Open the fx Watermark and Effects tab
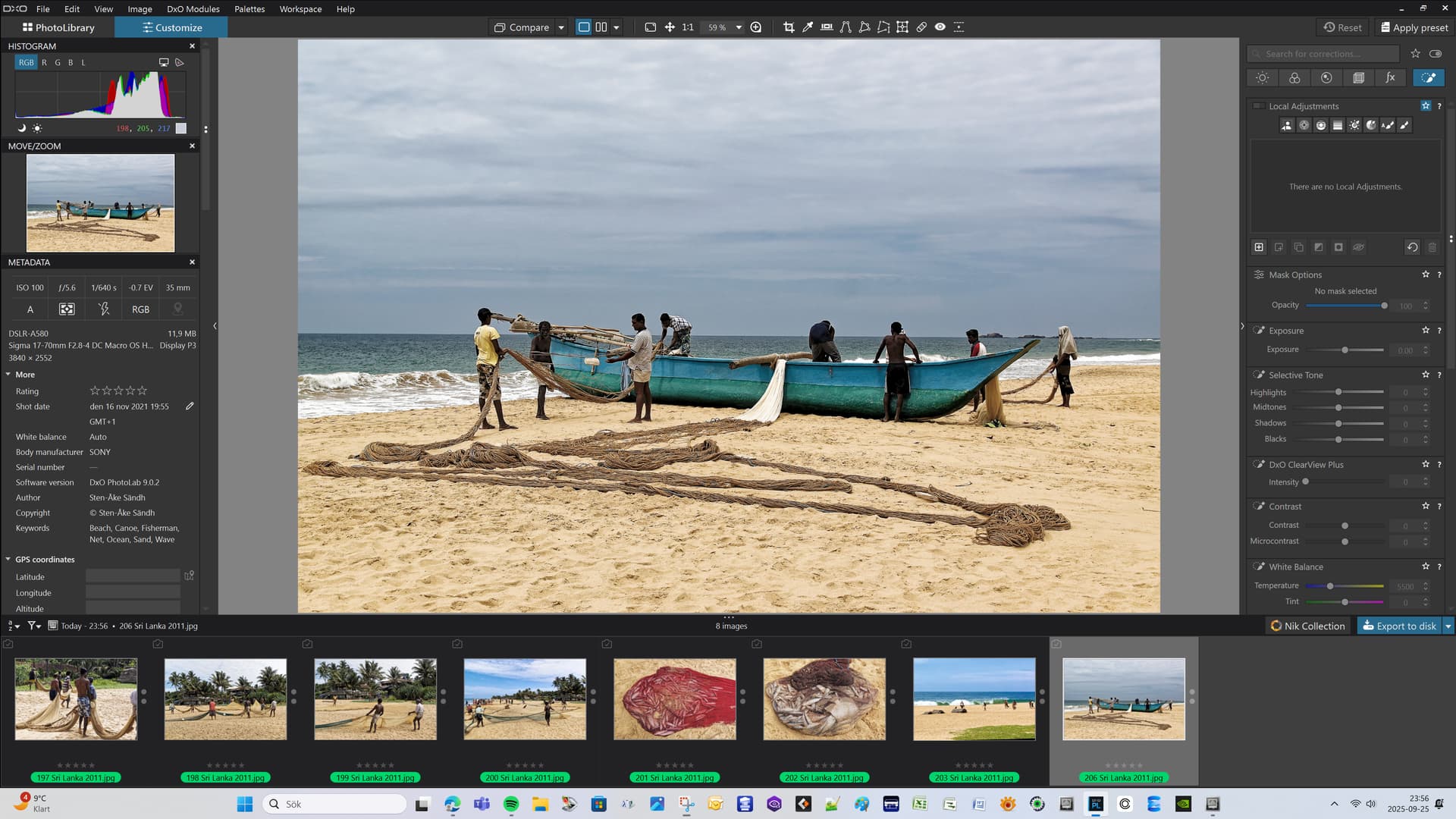Viewport: 1456px width, 819px height. click(x=1390, y=77)
